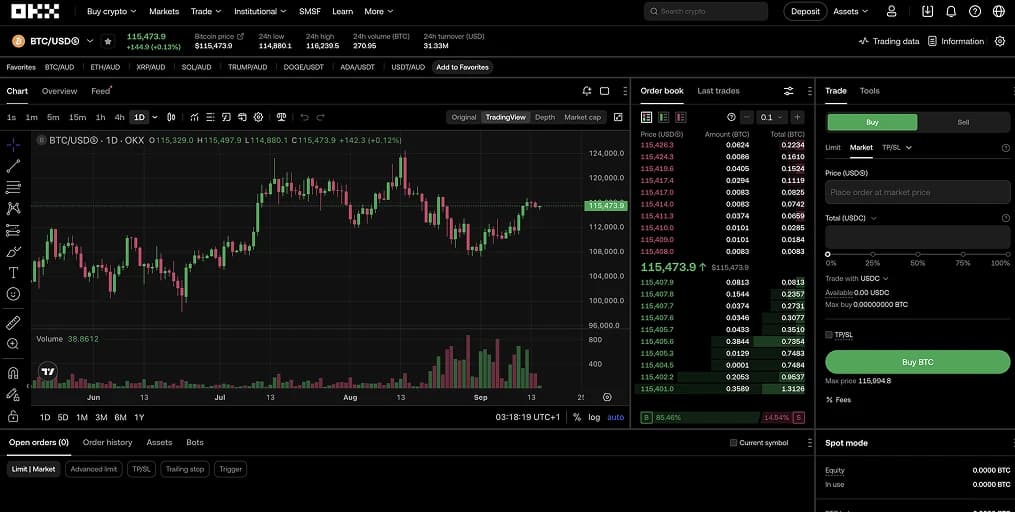Show sell-only order book view
This screenshot has height=512, width=1015.
pyautogui.click(x=680, y=117)
